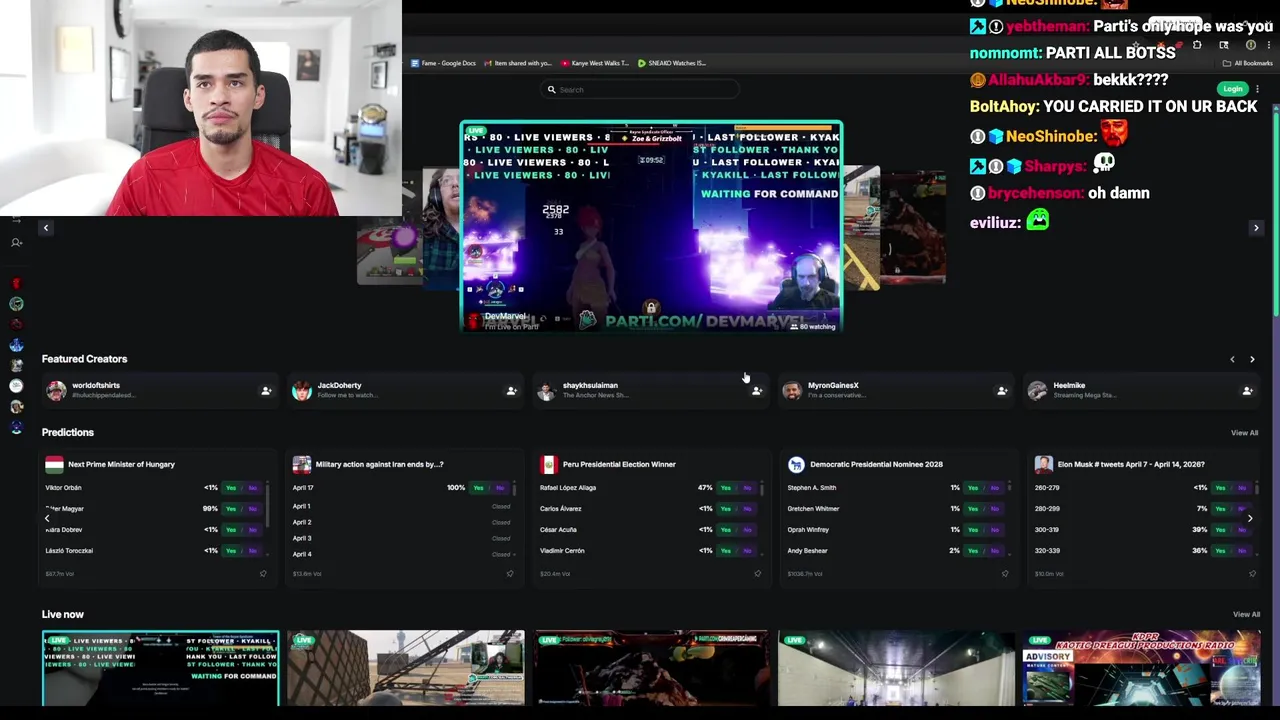Open the sidebar people search icon
The image size is (1280, 720).
(x=16, y=243)
